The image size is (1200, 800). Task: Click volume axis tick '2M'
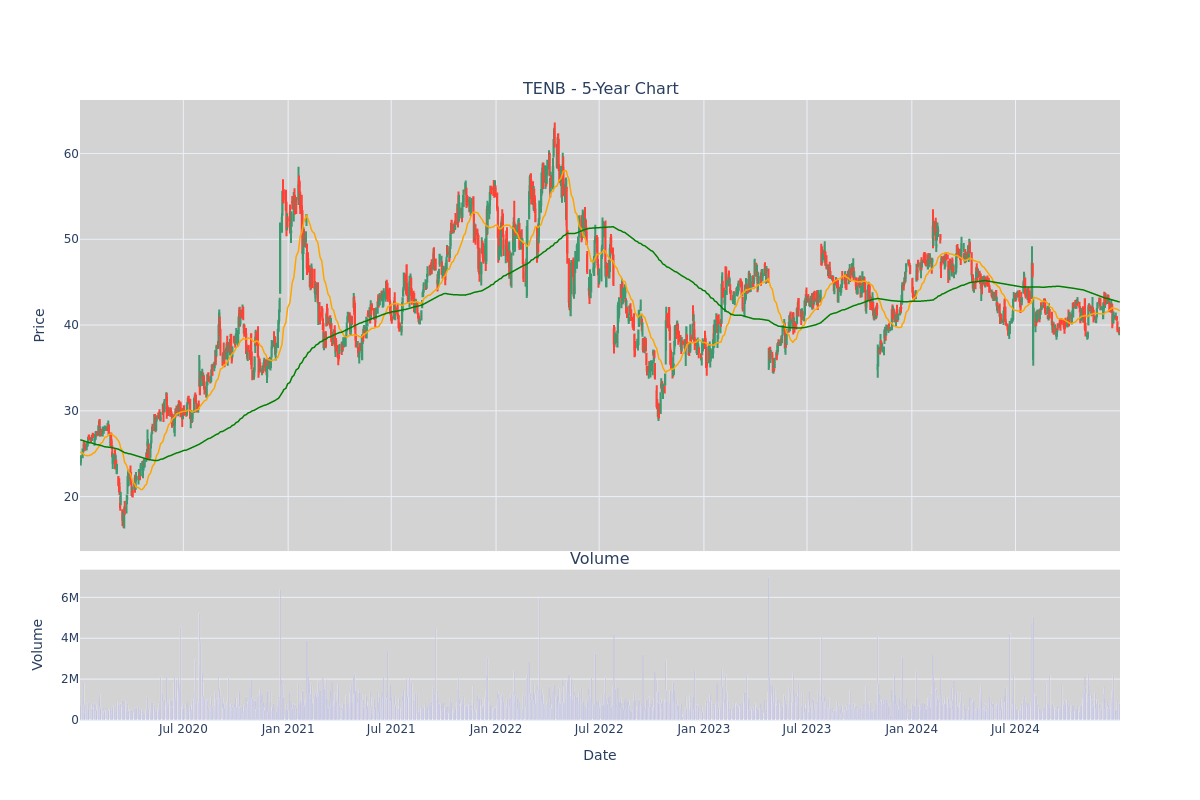(x=70, y=679)
